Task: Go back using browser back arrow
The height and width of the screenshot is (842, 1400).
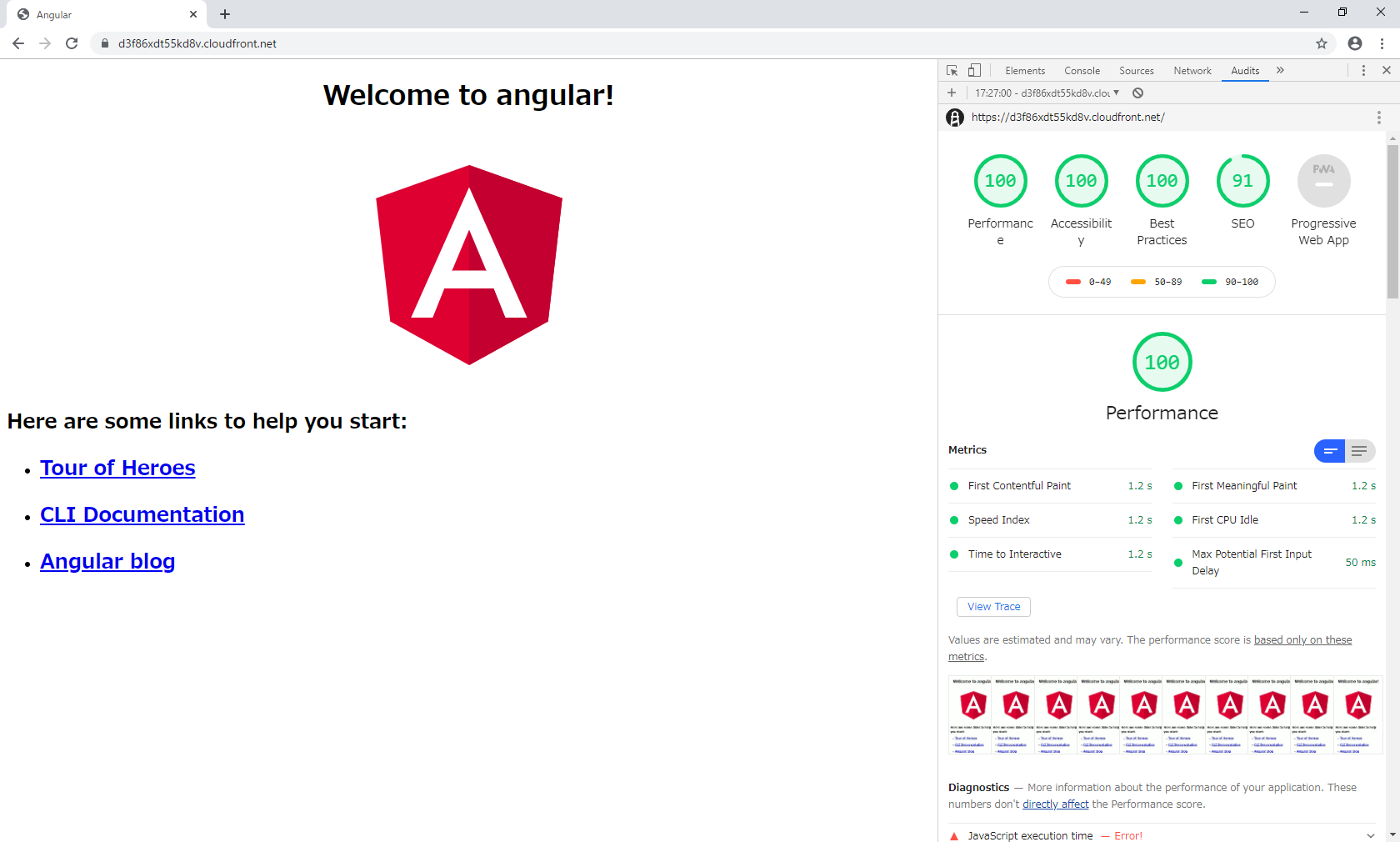Action: click(18, 43)
